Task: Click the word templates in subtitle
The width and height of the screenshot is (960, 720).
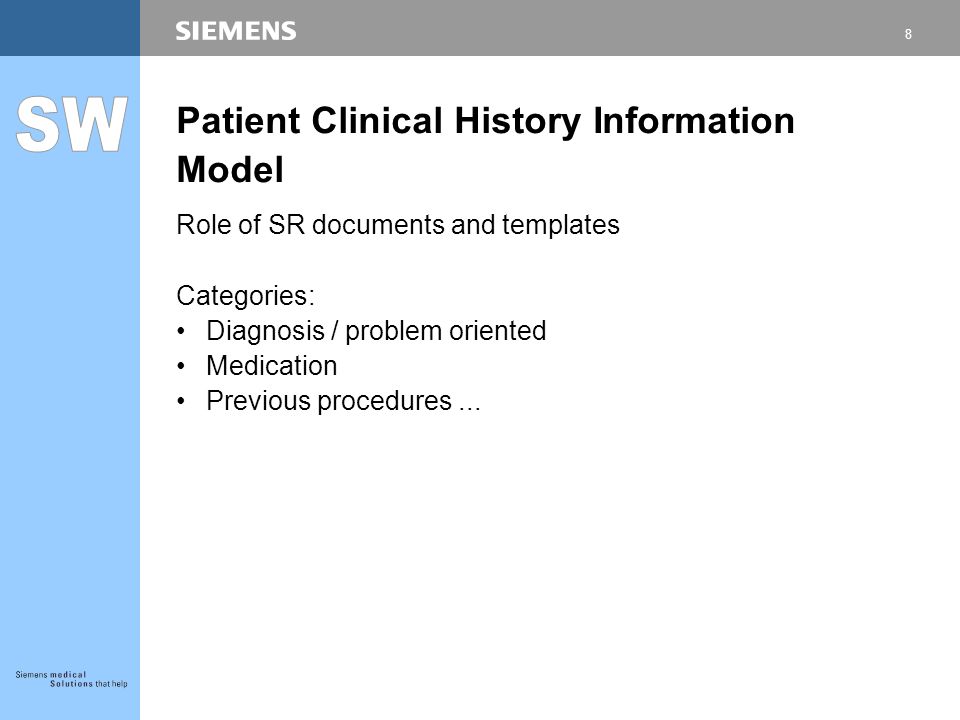Action: click(561, 225)
